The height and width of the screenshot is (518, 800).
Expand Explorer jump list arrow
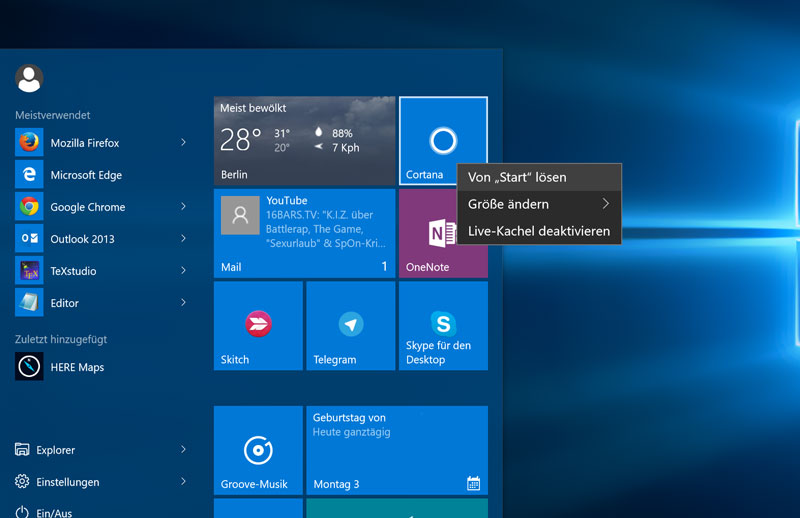click(183, 449)
